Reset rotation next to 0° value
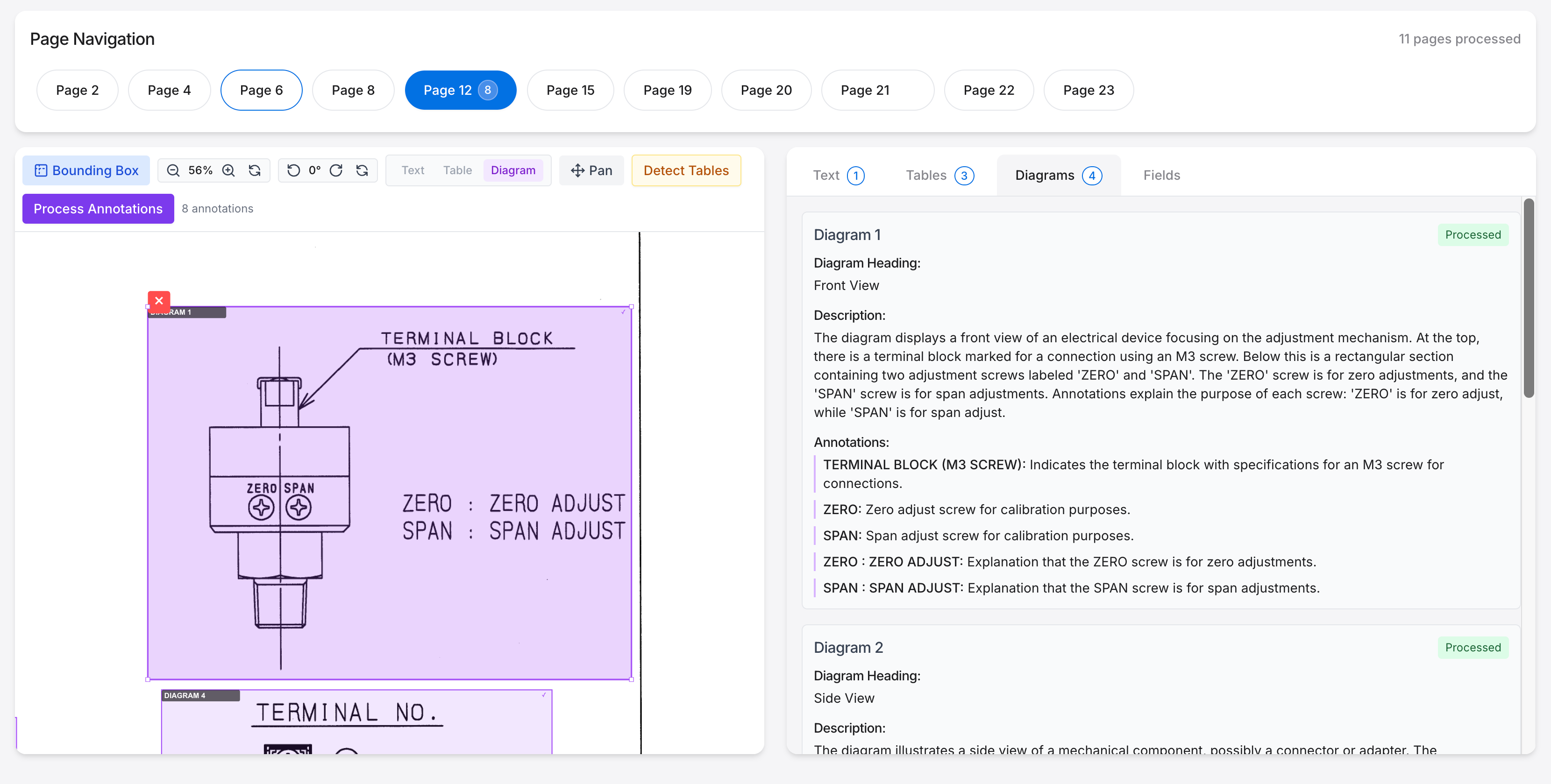 (362, 170)
